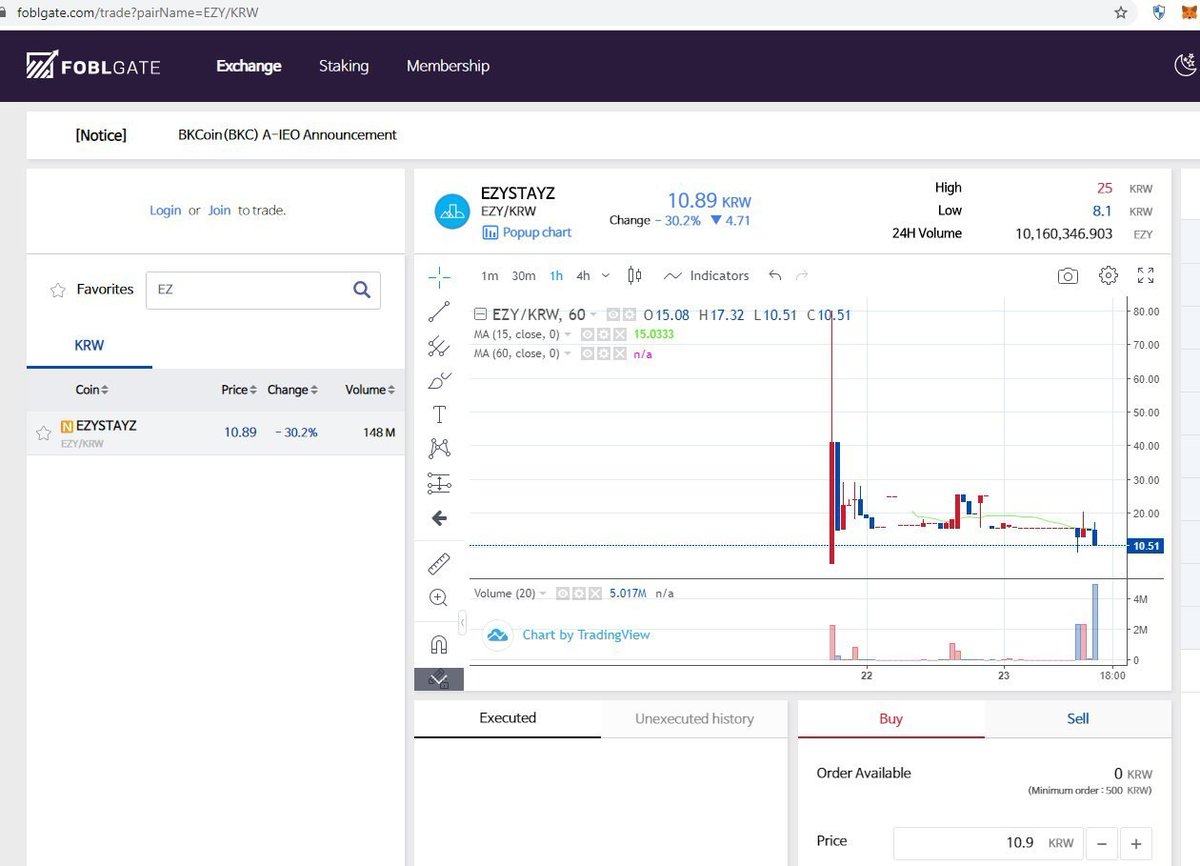Select the text annotation tool
This screenshot has width=1200, height=866.
[x=438, y=414]
